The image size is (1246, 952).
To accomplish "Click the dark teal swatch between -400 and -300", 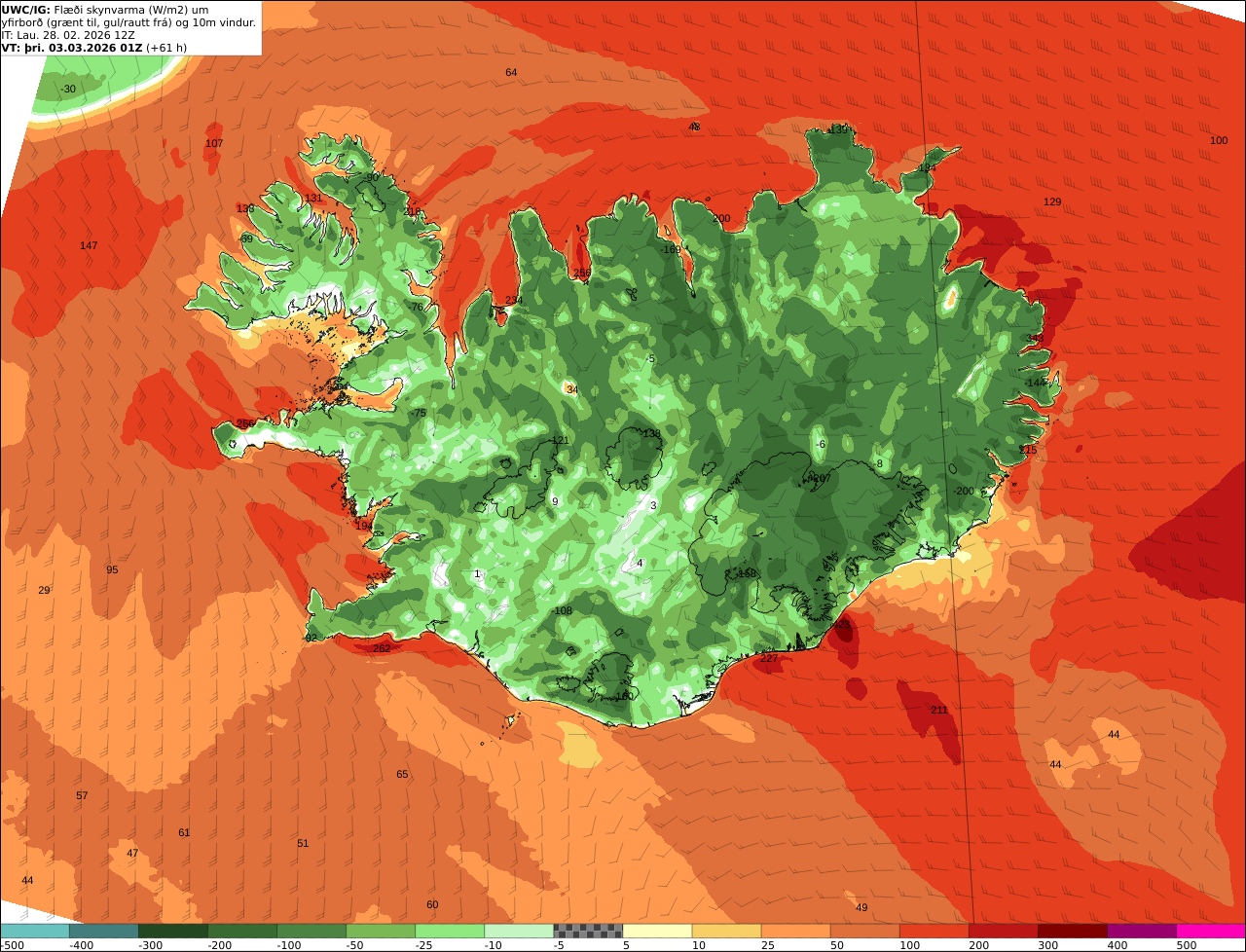I will [104, 931].
